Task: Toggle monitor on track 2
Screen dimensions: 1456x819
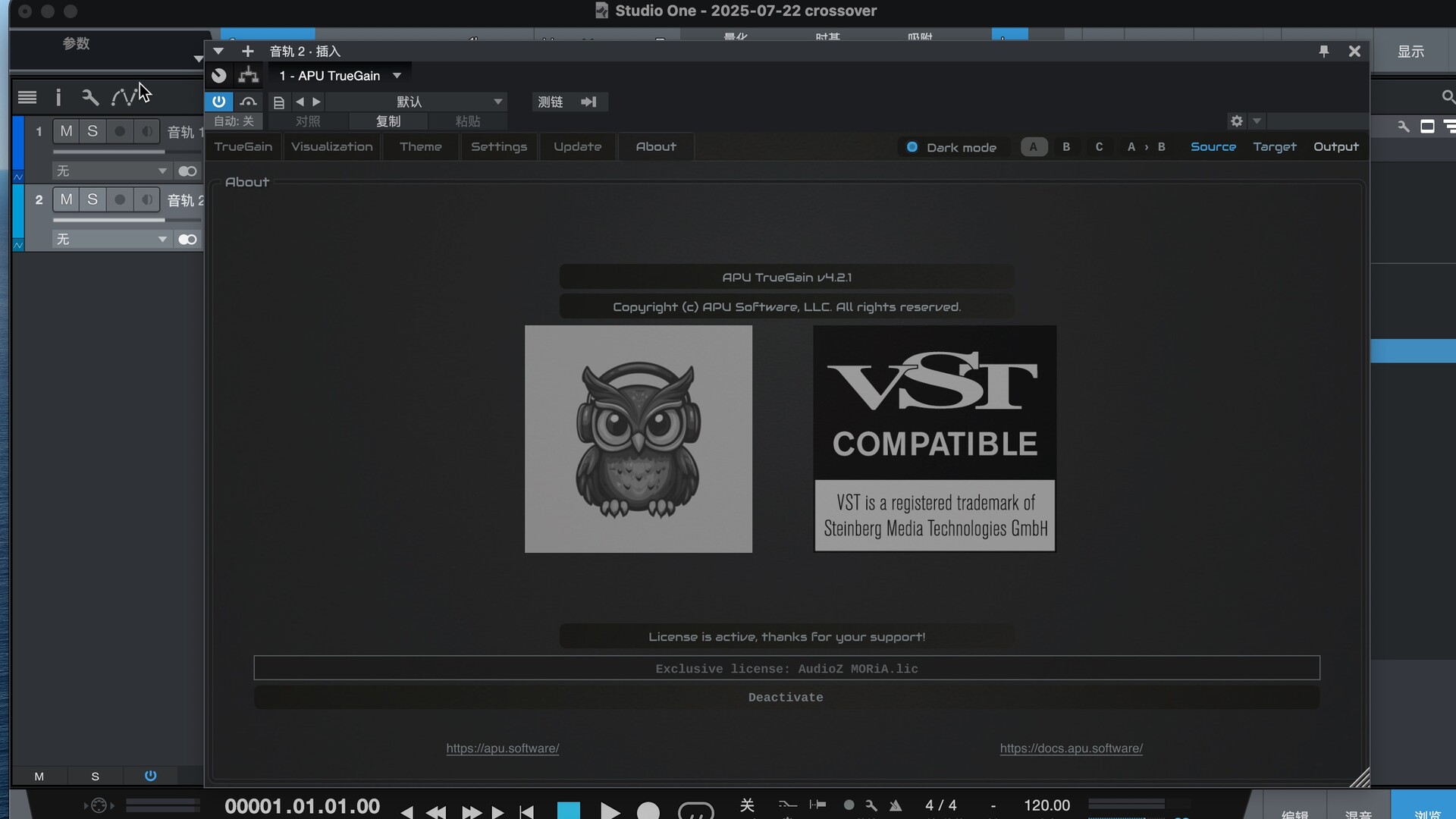Action: (x=147, y=199)
